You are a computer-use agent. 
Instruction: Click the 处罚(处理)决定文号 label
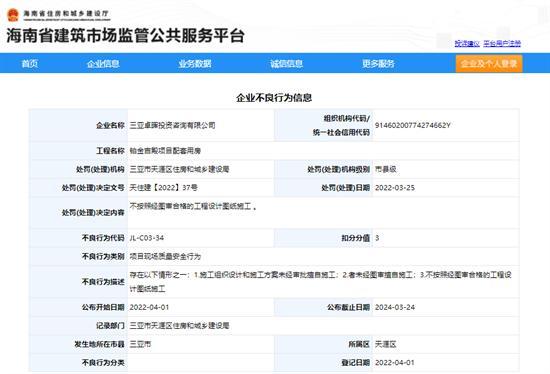coord(93,188)
